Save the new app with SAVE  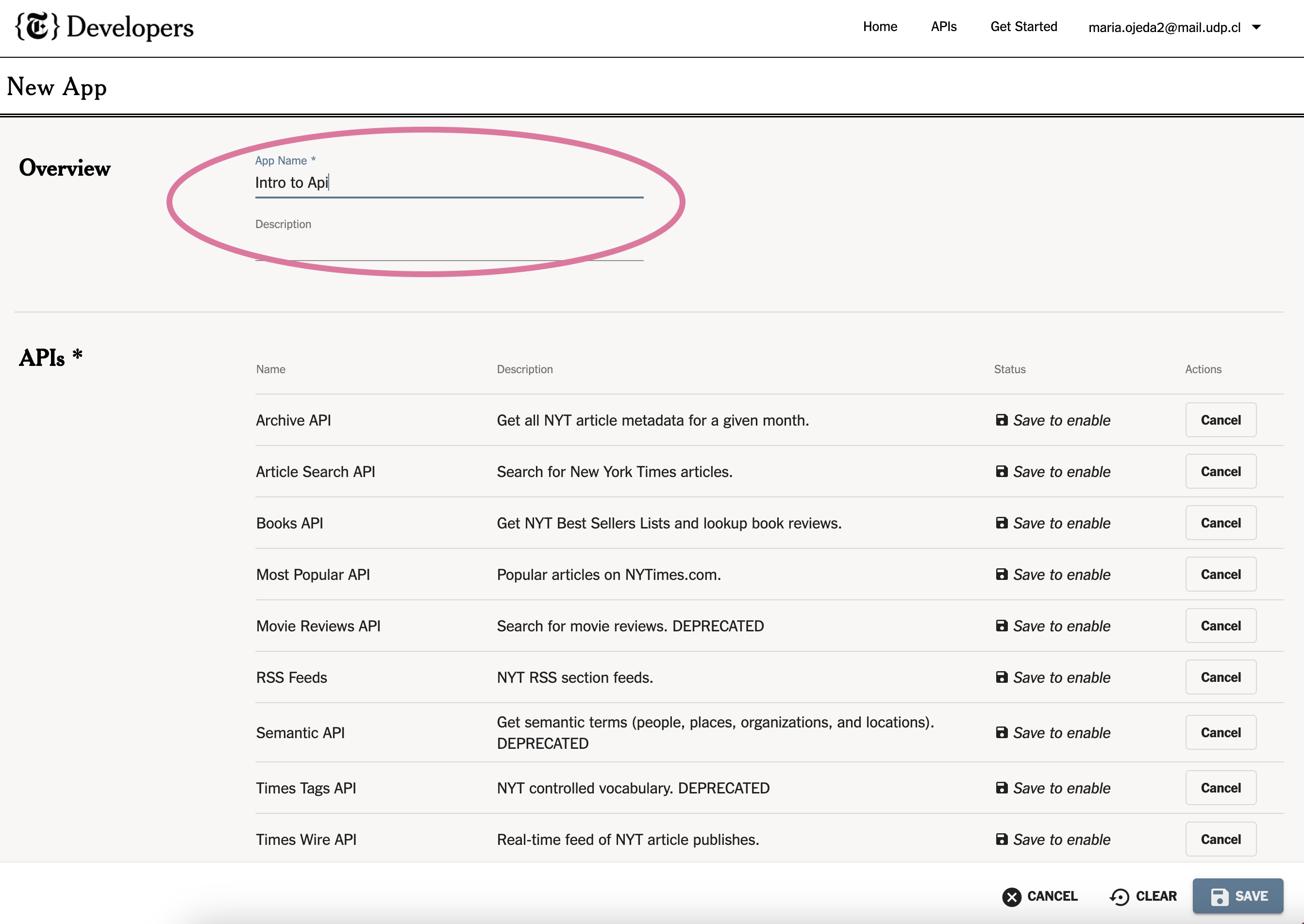point(1238,896)
